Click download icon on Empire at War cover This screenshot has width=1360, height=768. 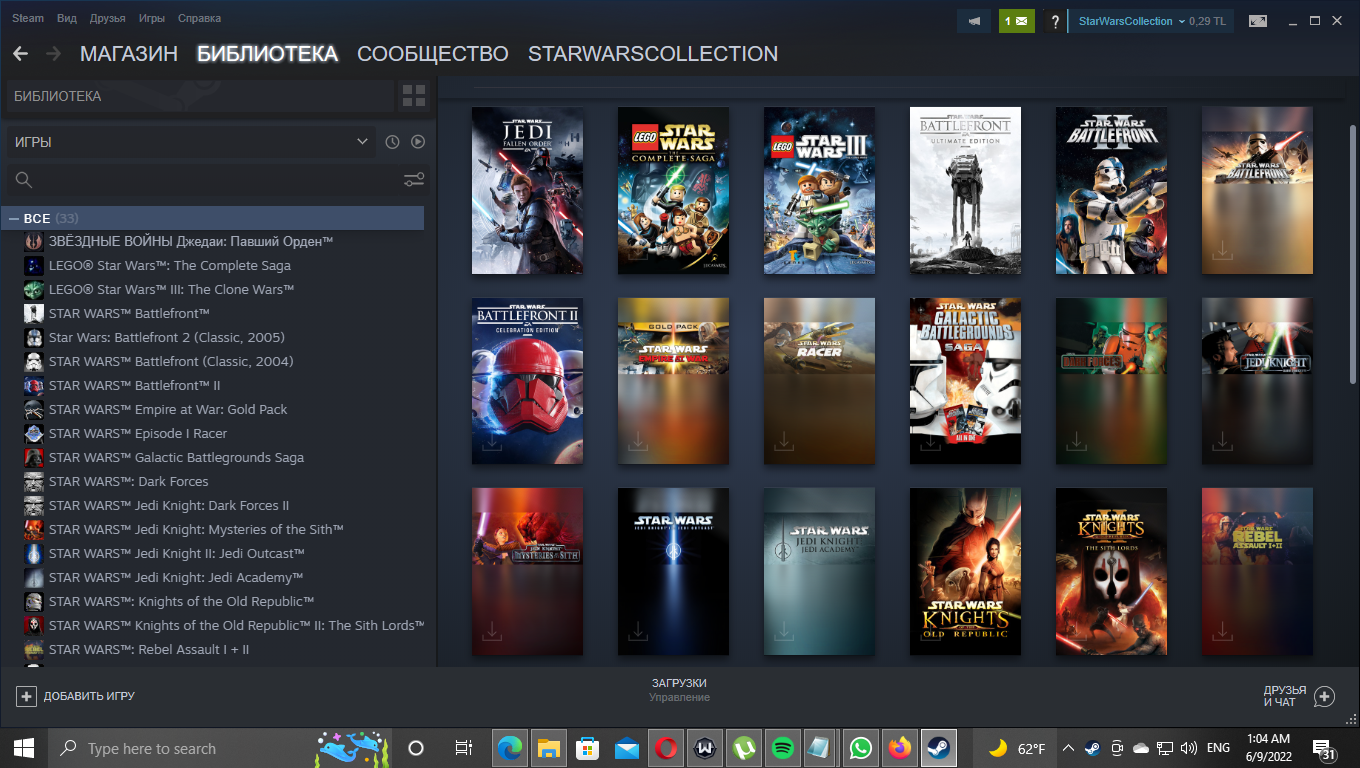tap(637, 441)
